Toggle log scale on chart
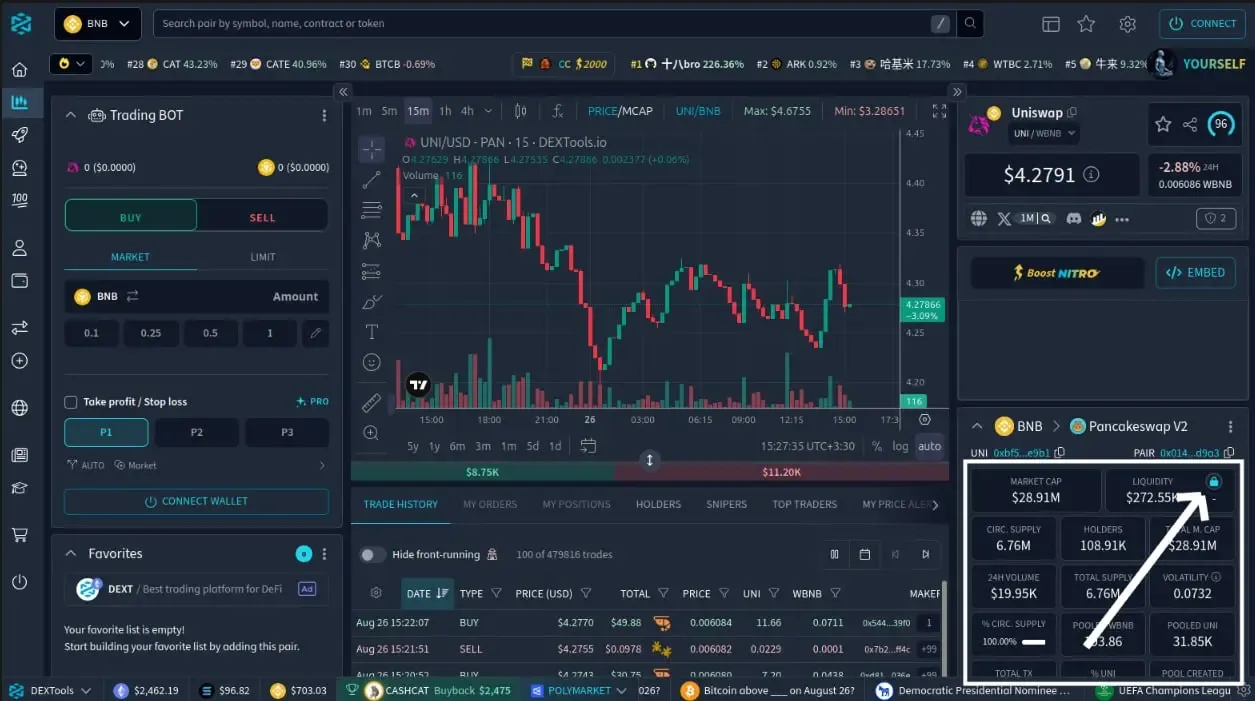This screenshot has width=1255, height=701. point(900,446)
